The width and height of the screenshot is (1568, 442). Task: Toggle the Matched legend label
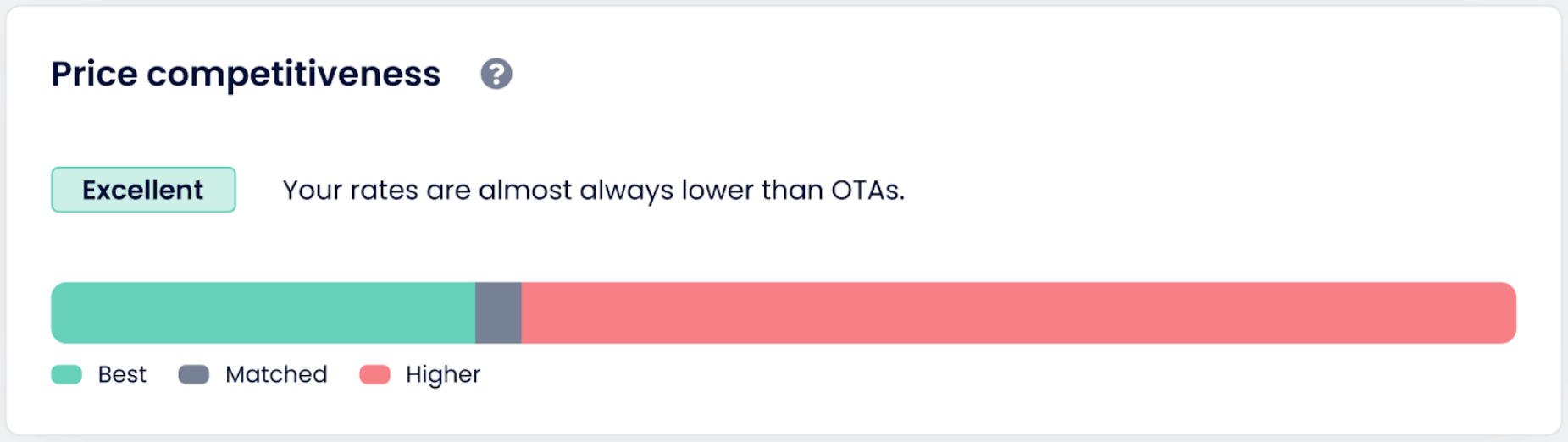(276, 374)
